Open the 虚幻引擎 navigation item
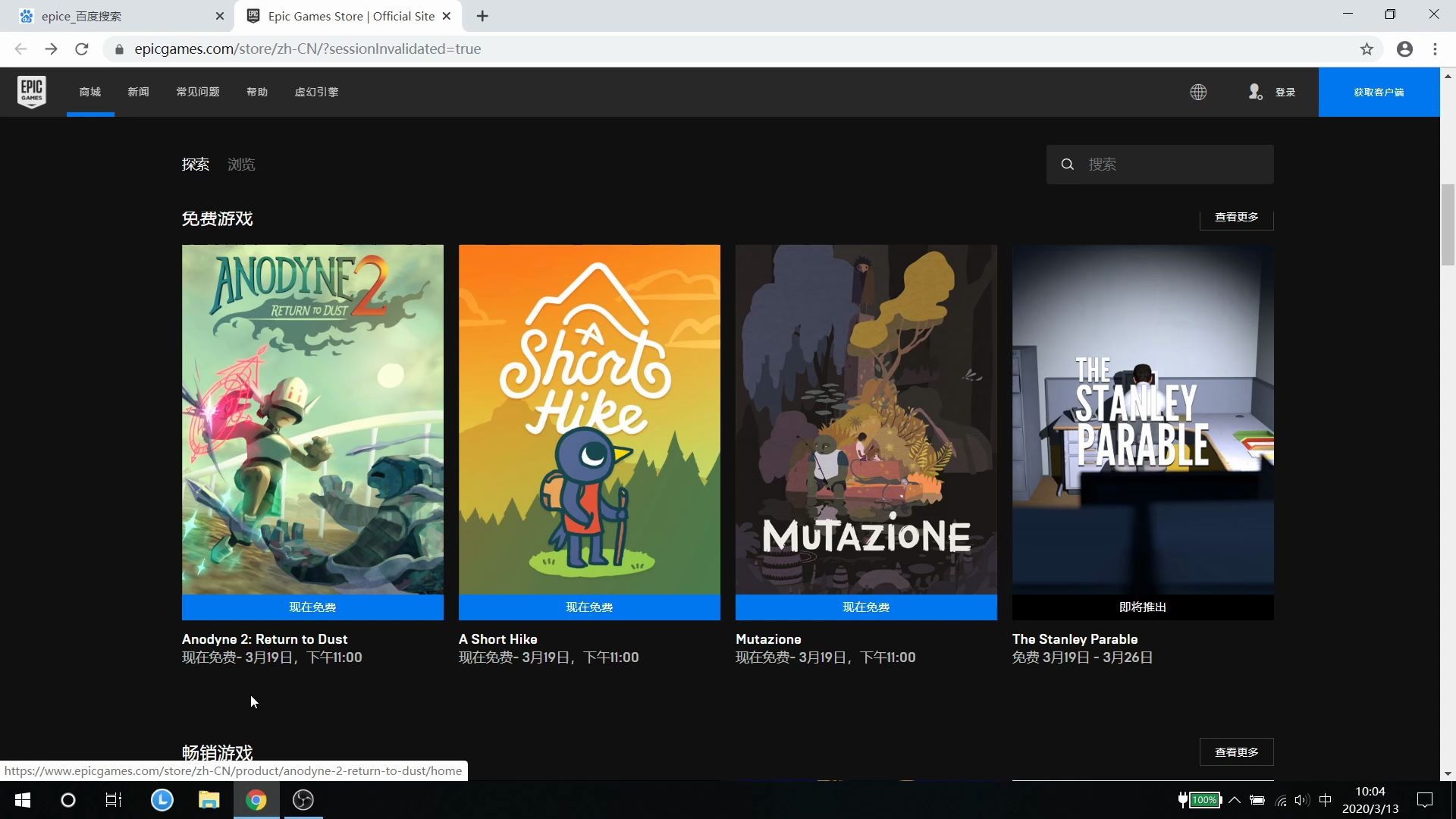Viewport: 1456px width, 819px height. [x=316, y=92]
